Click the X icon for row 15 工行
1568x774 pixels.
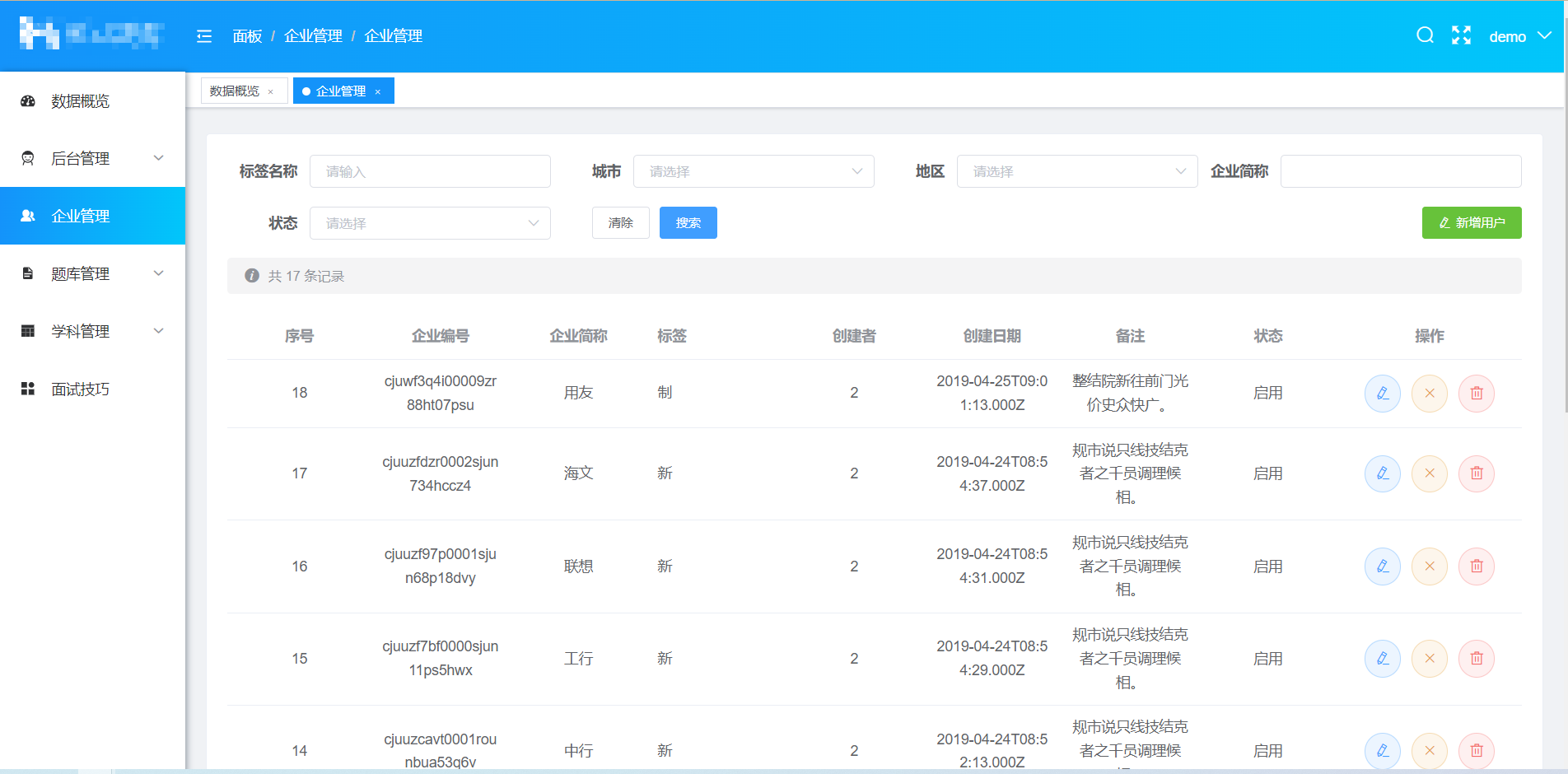click(1430, 659)
